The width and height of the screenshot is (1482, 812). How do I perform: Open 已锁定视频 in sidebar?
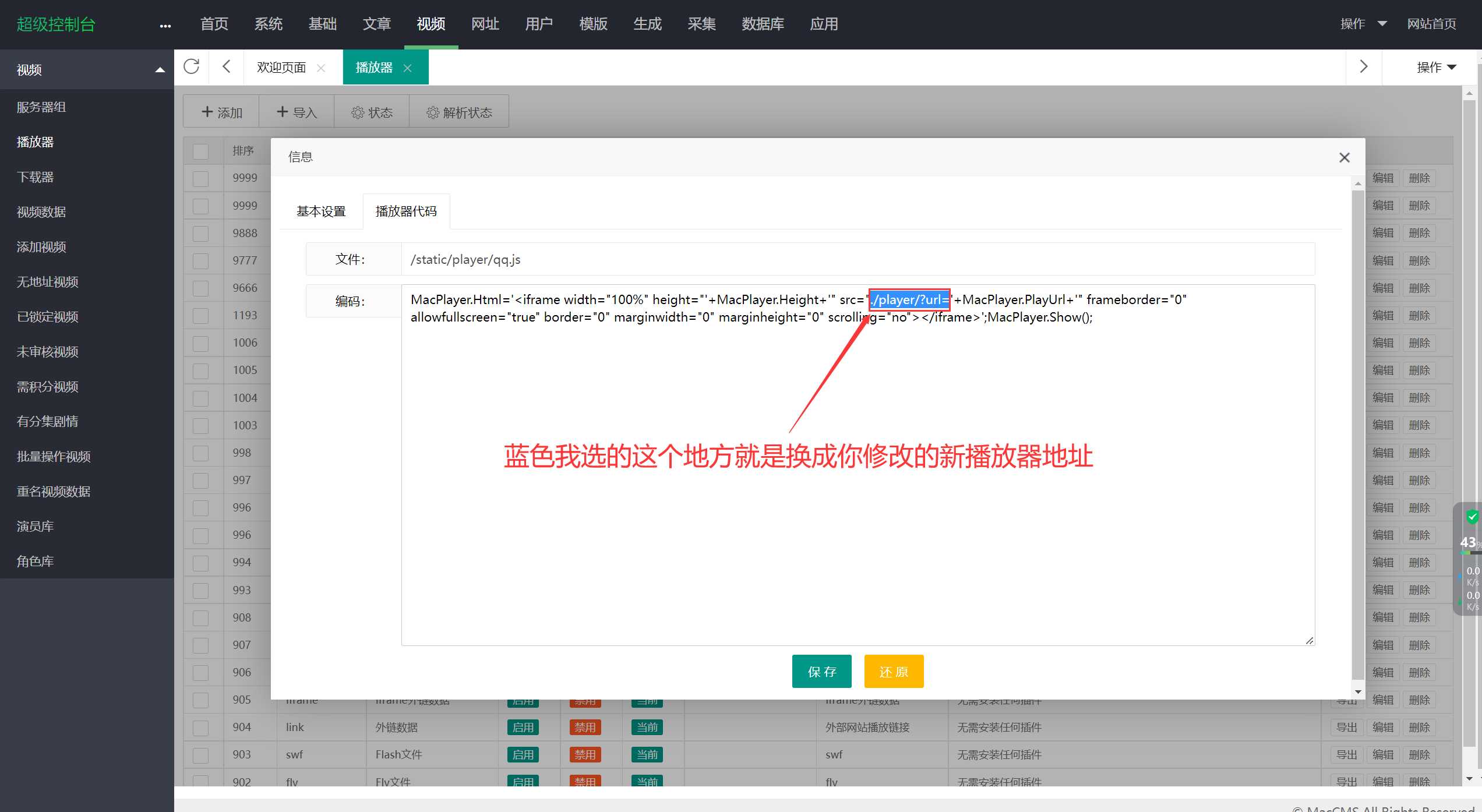click(47, 317)
